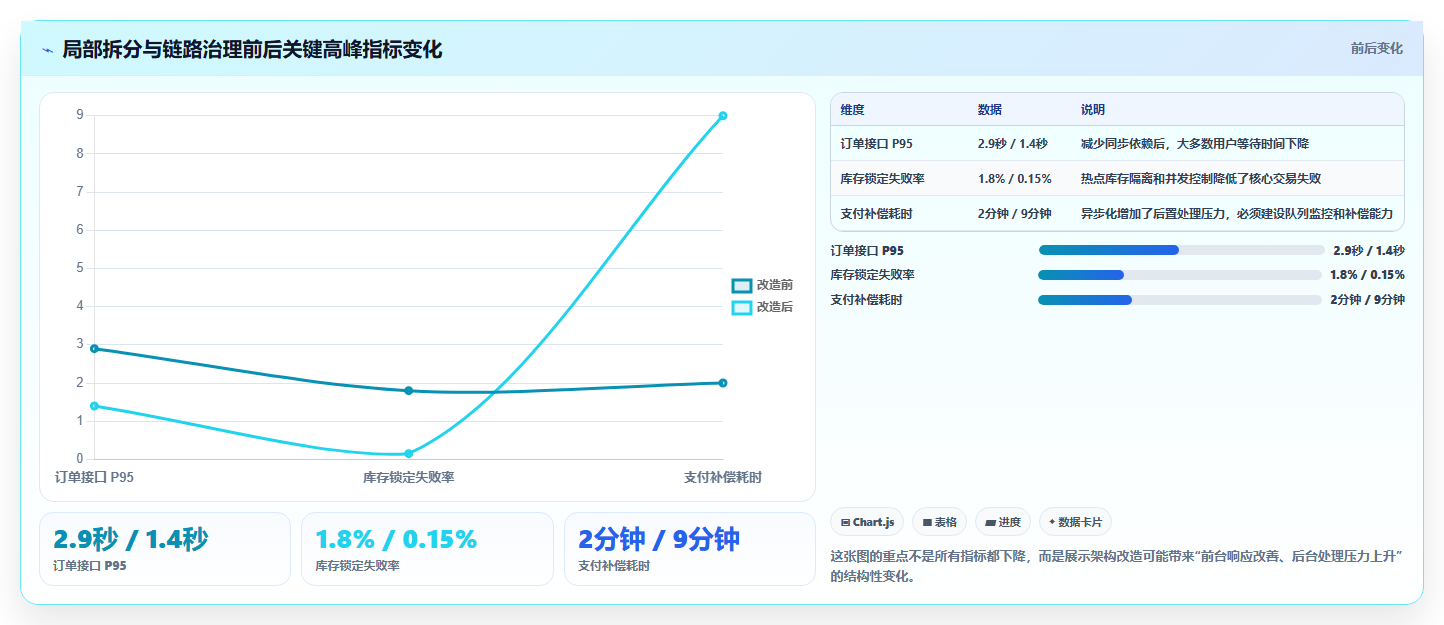
Task: Click the lightning icon beside the title
Action: pyautogui.click(x=47, y=50)
